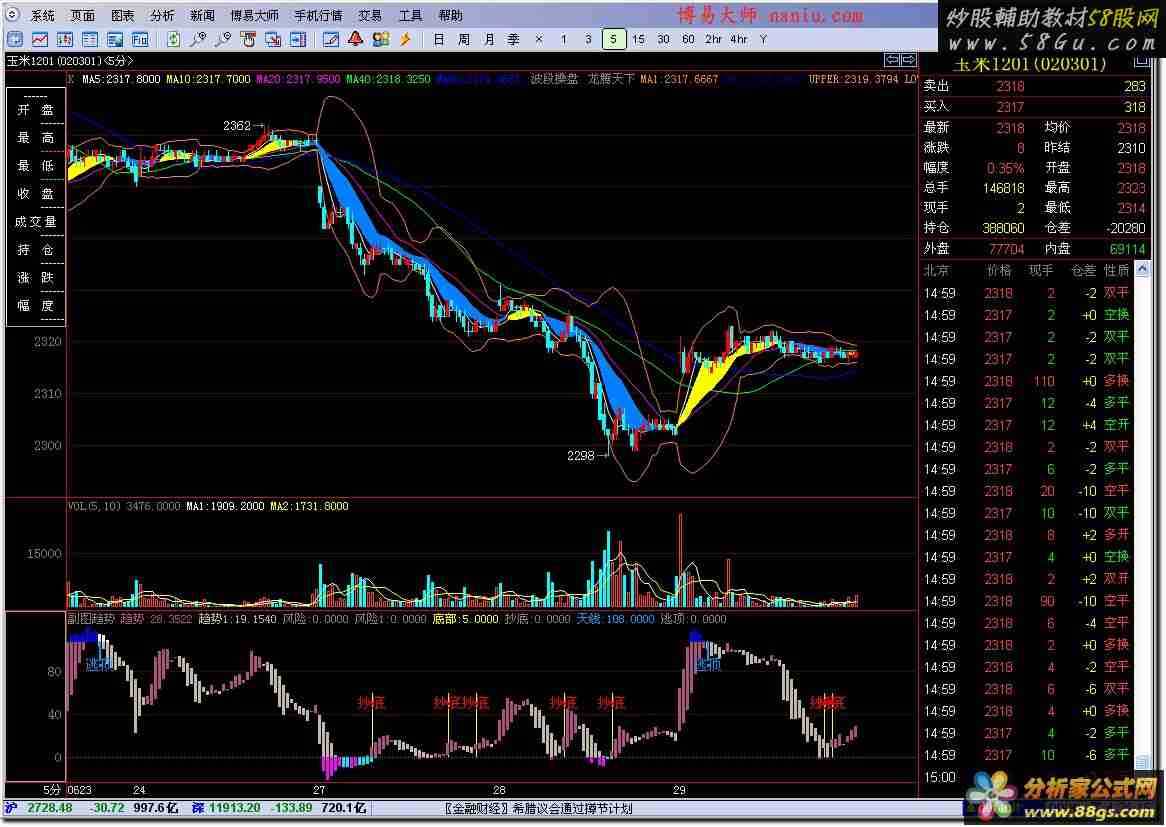Click the 副图趋势 sub-chart indicator label
Viewport: 1166px width, 827px height.
(91, 619)
